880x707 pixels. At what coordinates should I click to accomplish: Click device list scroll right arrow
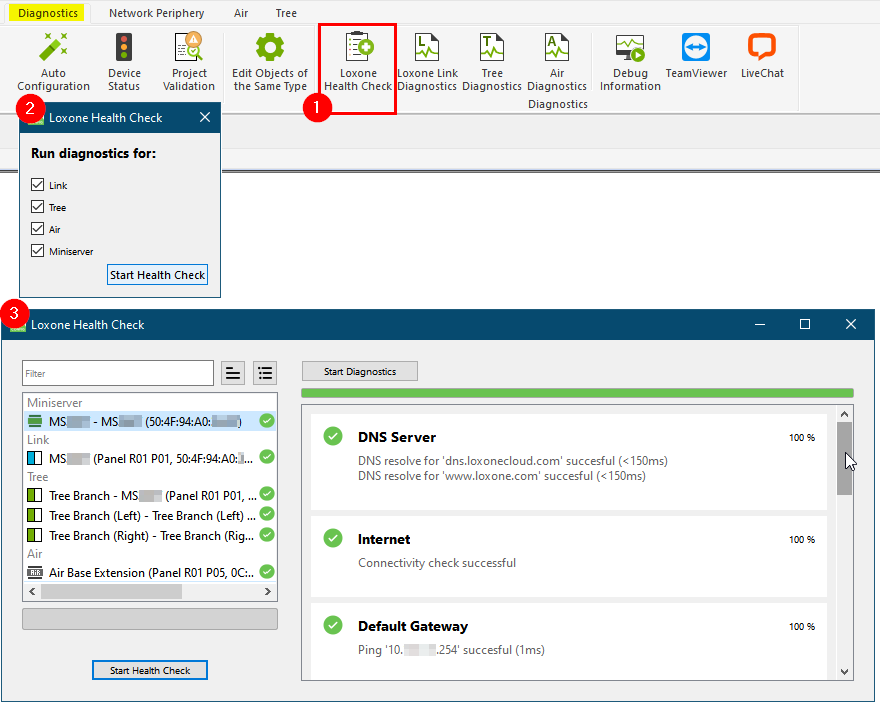[x=268, y=591]
